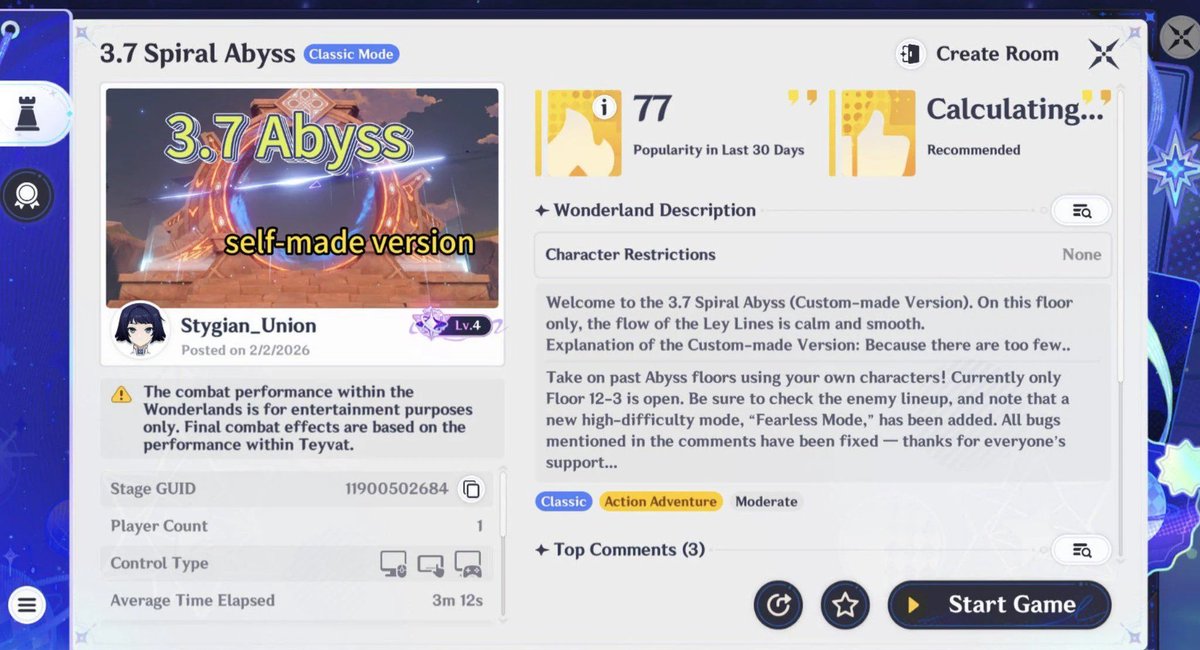Viewport: 1200px width, 650px height.
Task: Expand Wonderland Description with the search-list icon
Action: point(1081,210)
